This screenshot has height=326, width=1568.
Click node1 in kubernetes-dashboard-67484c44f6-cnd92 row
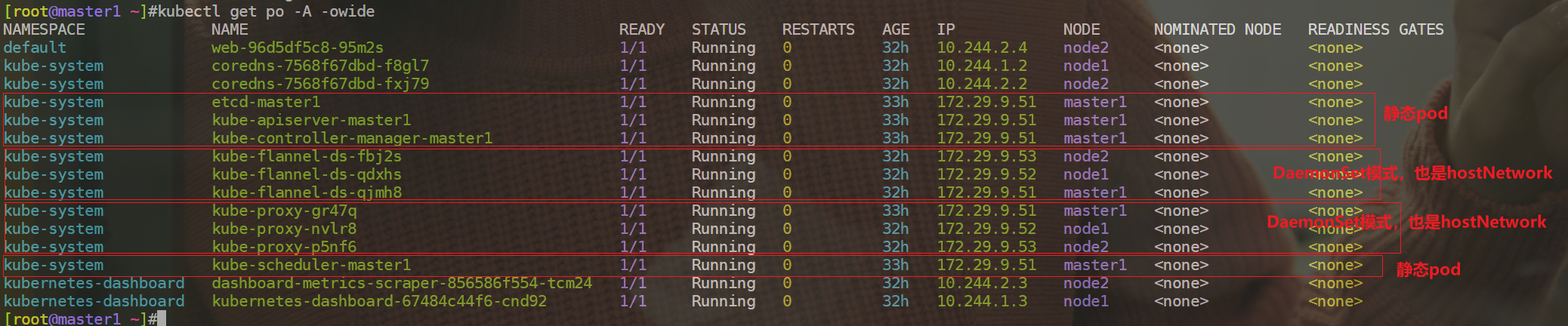(x=1086, y=301)
